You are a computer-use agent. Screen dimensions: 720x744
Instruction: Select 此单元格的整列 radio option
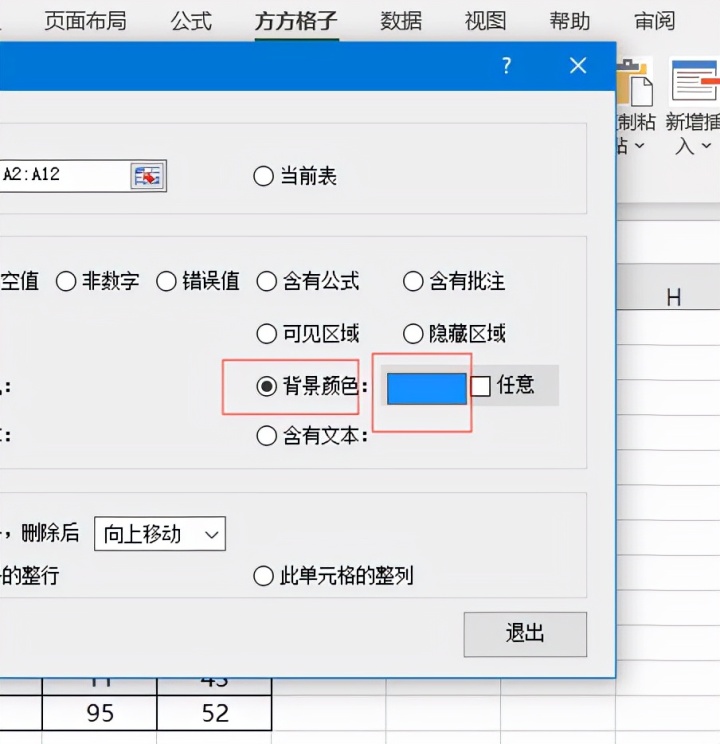[333, 576]
